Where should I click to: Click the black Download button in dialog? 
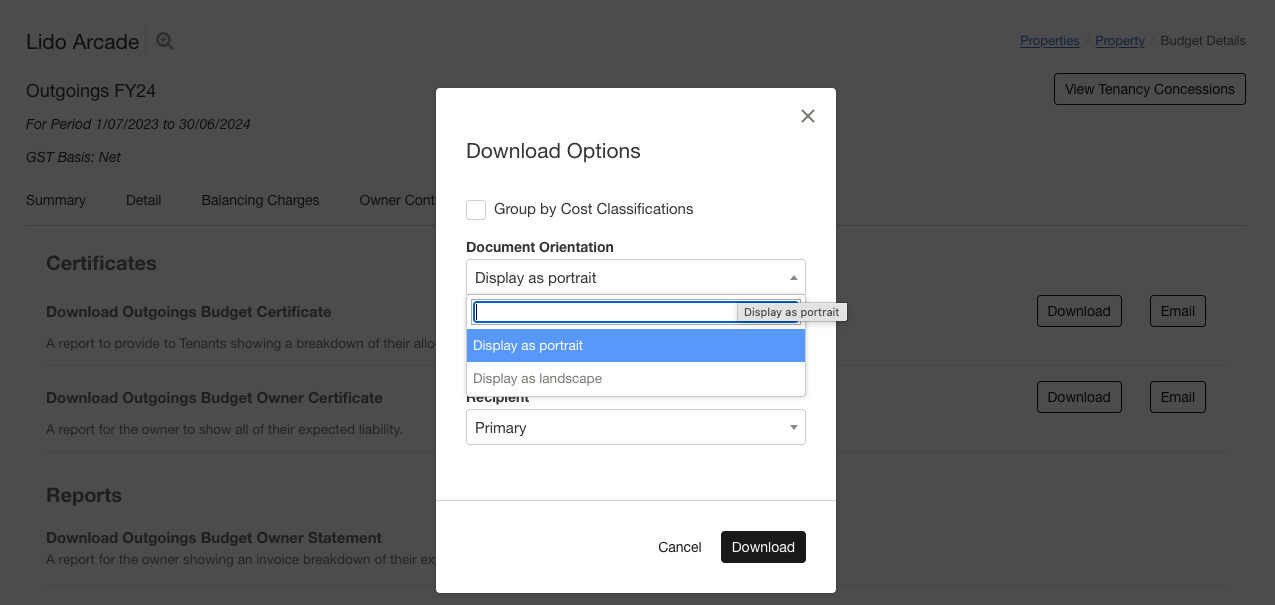[762, 547]
